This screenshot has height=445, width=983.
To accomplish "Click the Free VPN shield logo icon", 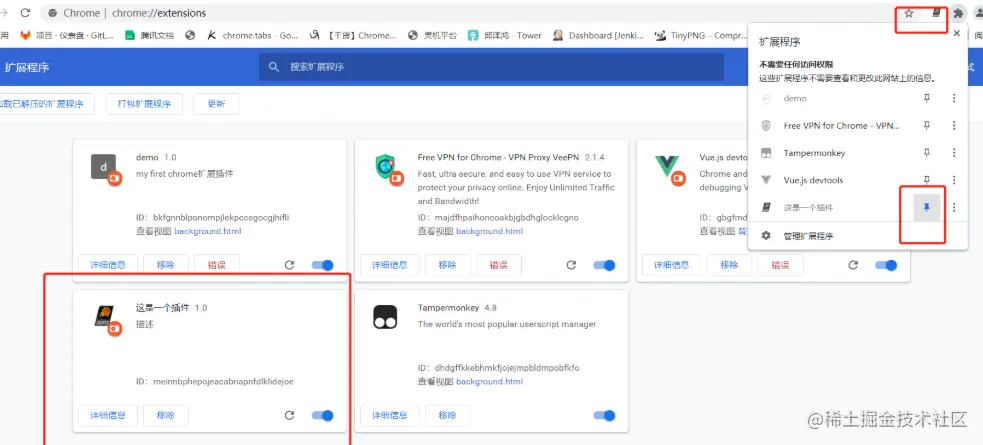I will 386,167.
